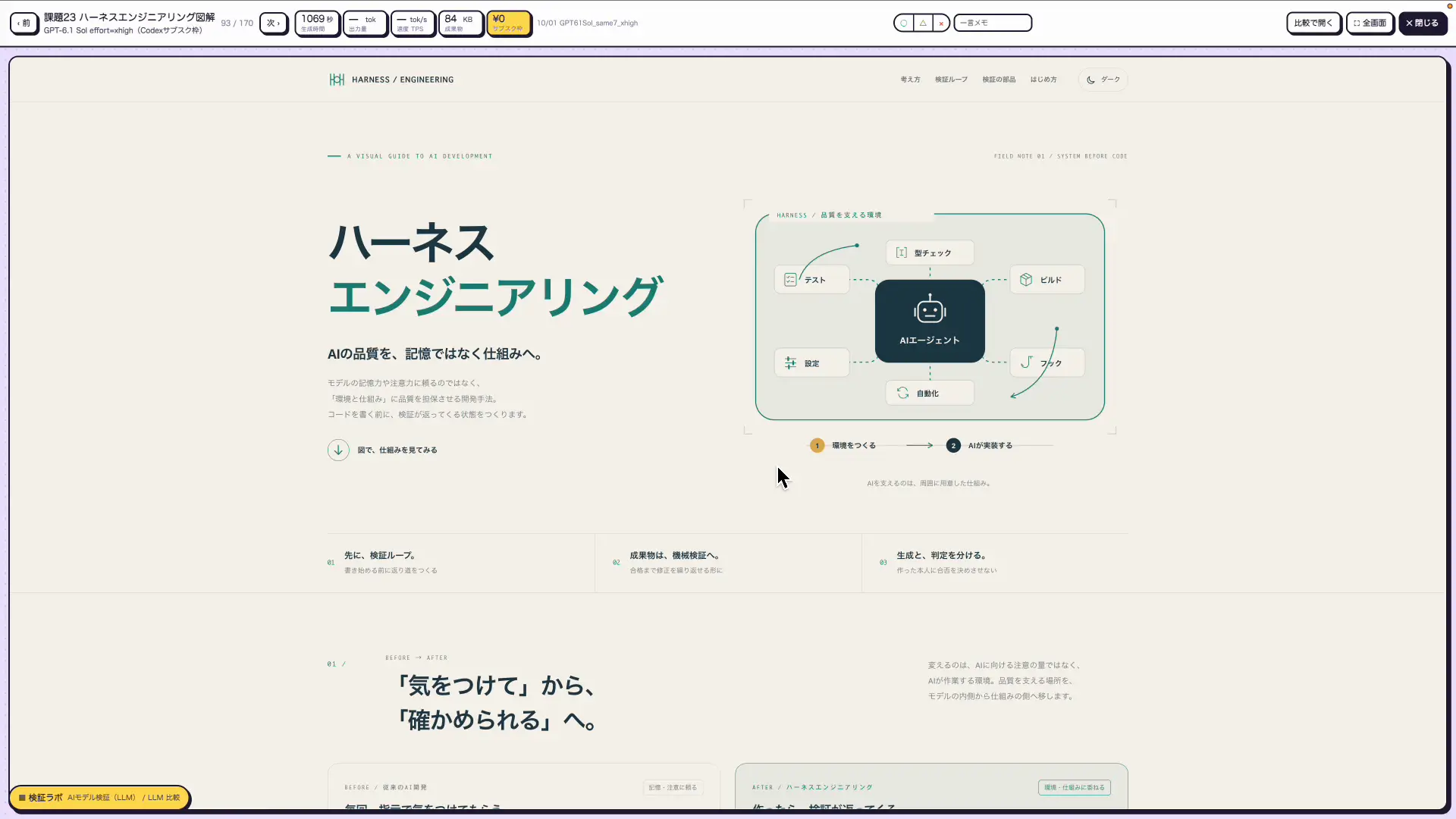Click the tok/s 速度 TPS badge
Screen dimensions: 1456x819
413,23
